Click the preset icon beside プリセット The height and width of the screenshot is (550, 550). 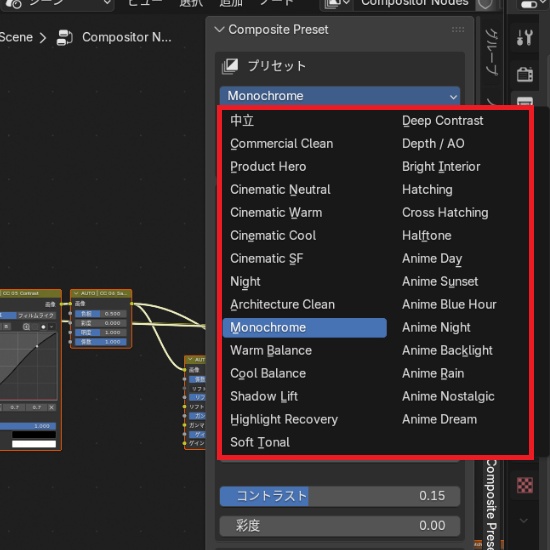tap(230, 66)
